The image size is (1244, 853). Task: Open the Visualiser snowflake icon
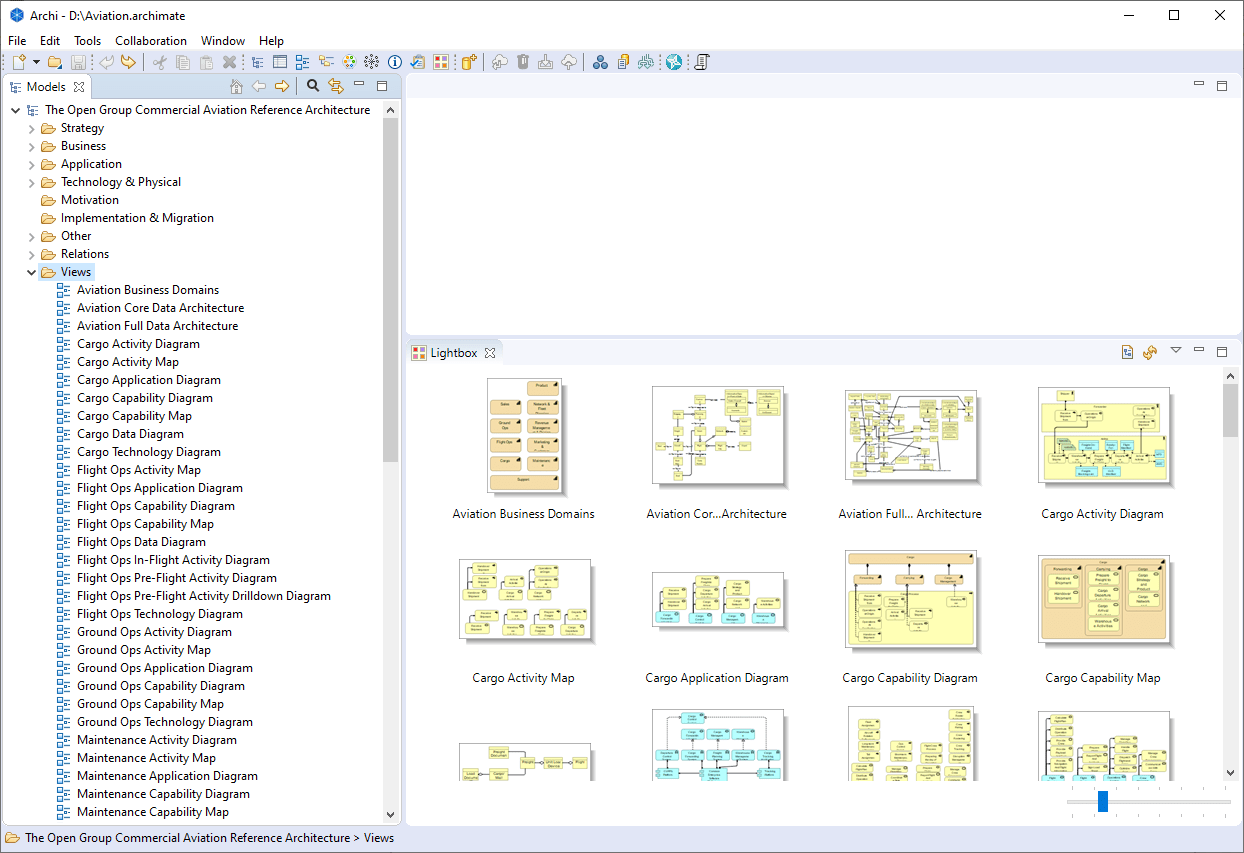click(x=372, y=62)
